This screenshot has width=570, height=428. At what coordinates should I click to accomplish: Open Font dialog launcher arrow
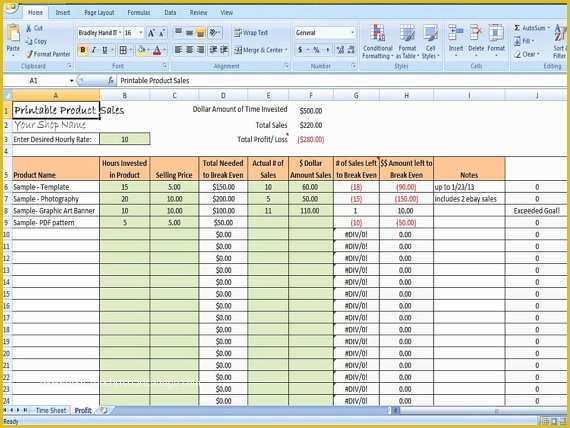pyautogui.click(x=164, y=66)
